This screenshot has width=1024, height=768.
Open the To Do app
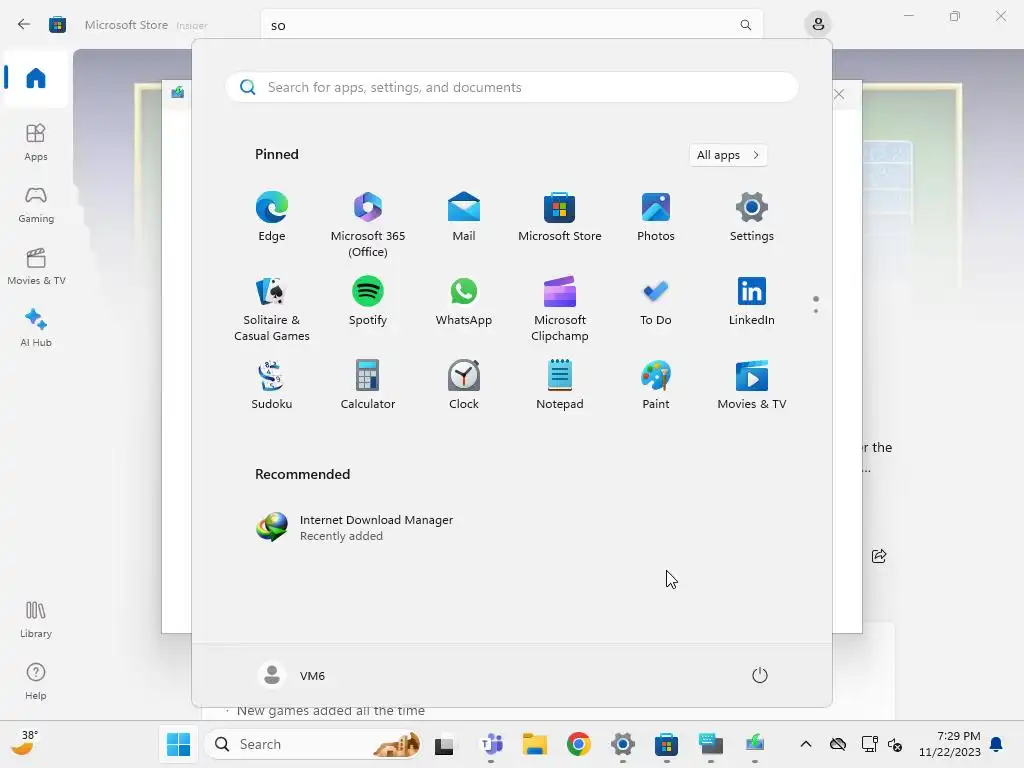tap(656, 300)
